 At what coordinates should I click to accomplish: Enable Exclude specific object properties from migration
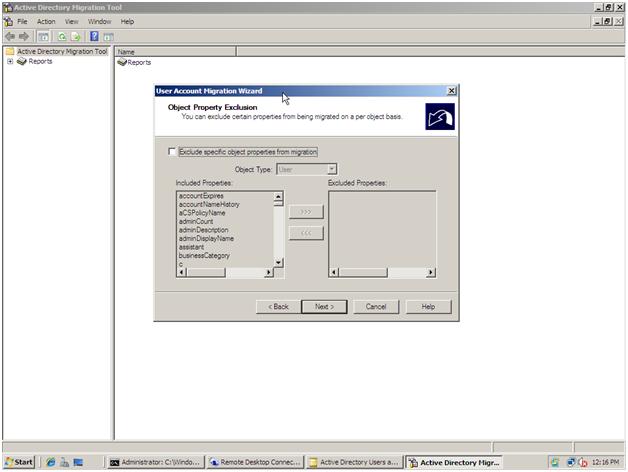(x=172, y=151)
